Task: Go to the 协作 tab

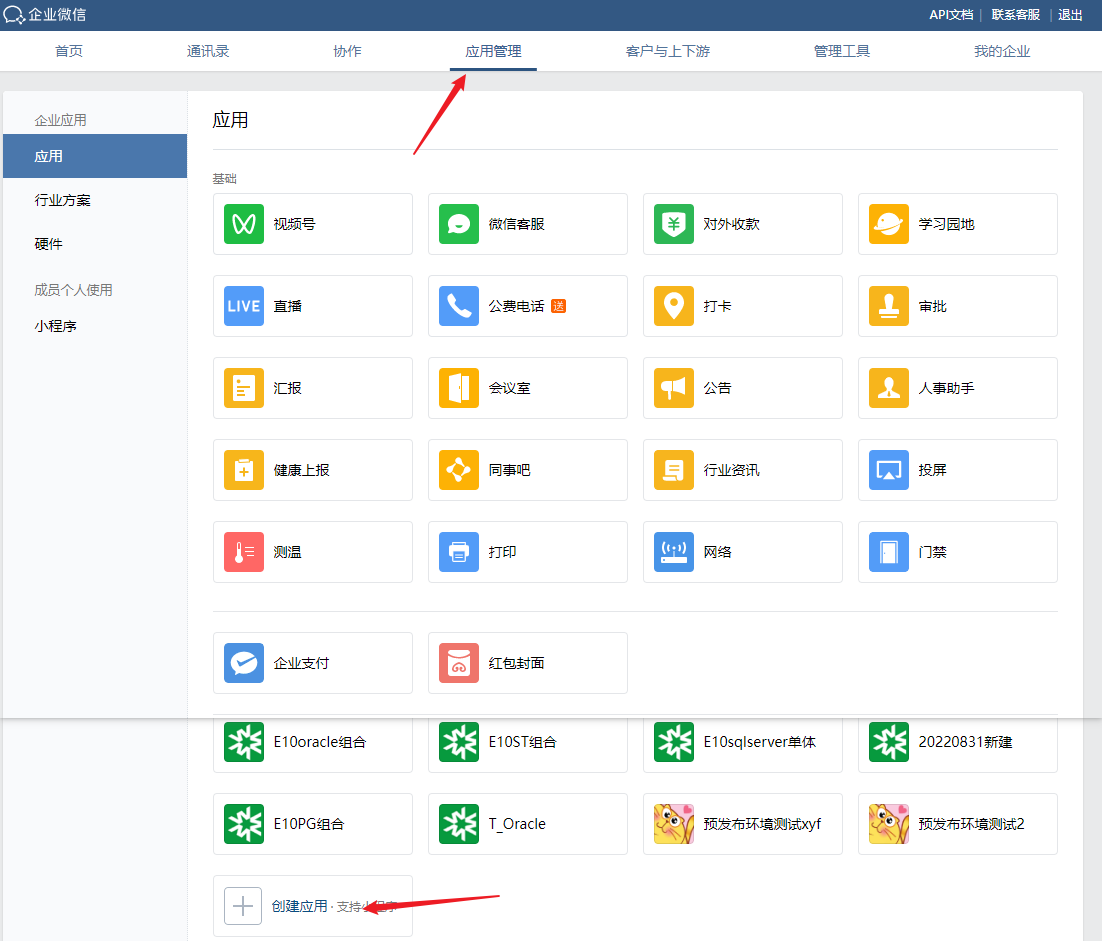Action: click(x=347, y=51)
